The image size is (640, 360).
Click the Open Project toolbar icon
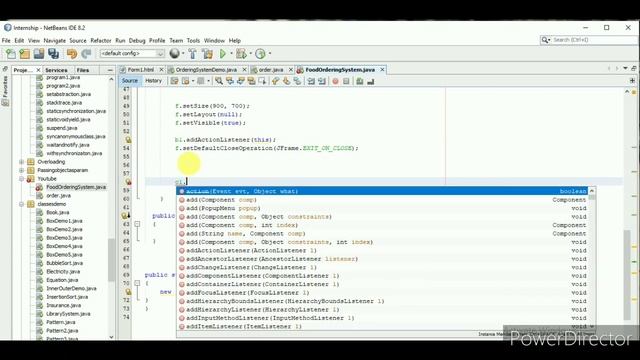pyautogui.click(x=39, y=53)
